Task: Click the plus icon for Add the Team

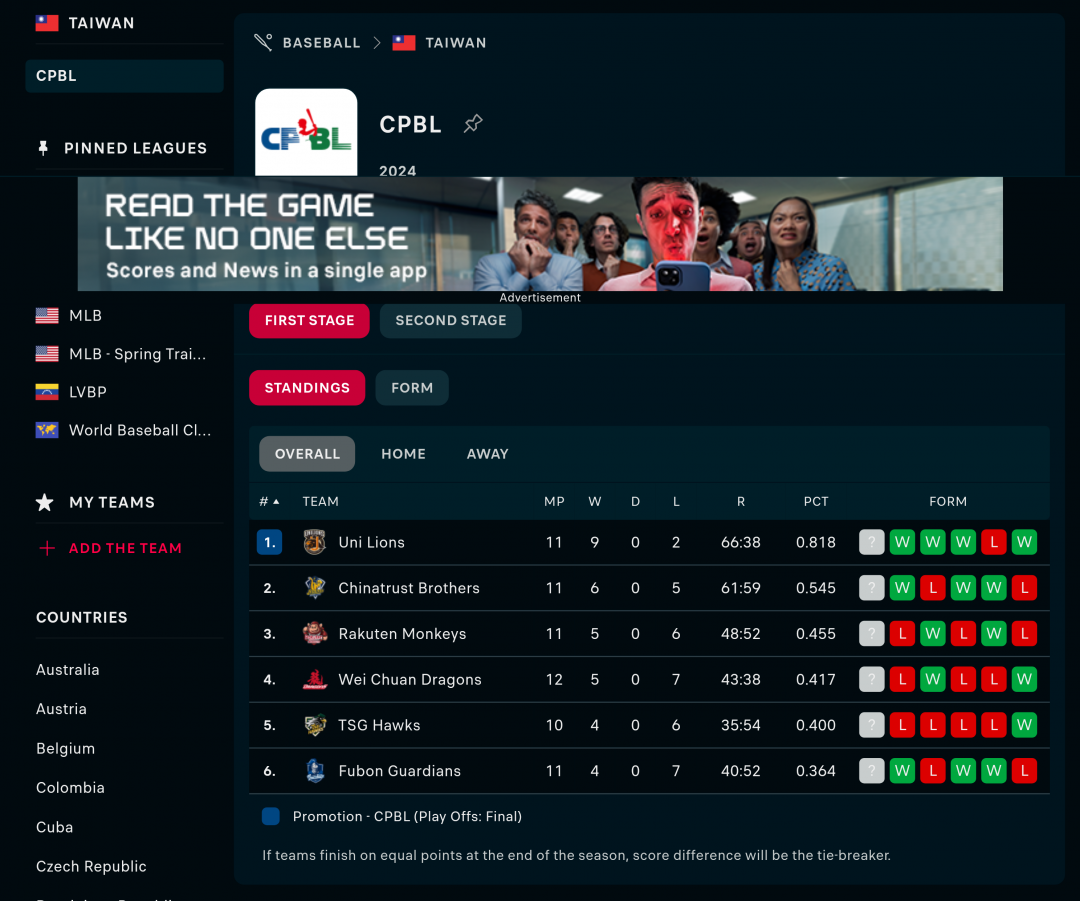Action: [47, 548]
